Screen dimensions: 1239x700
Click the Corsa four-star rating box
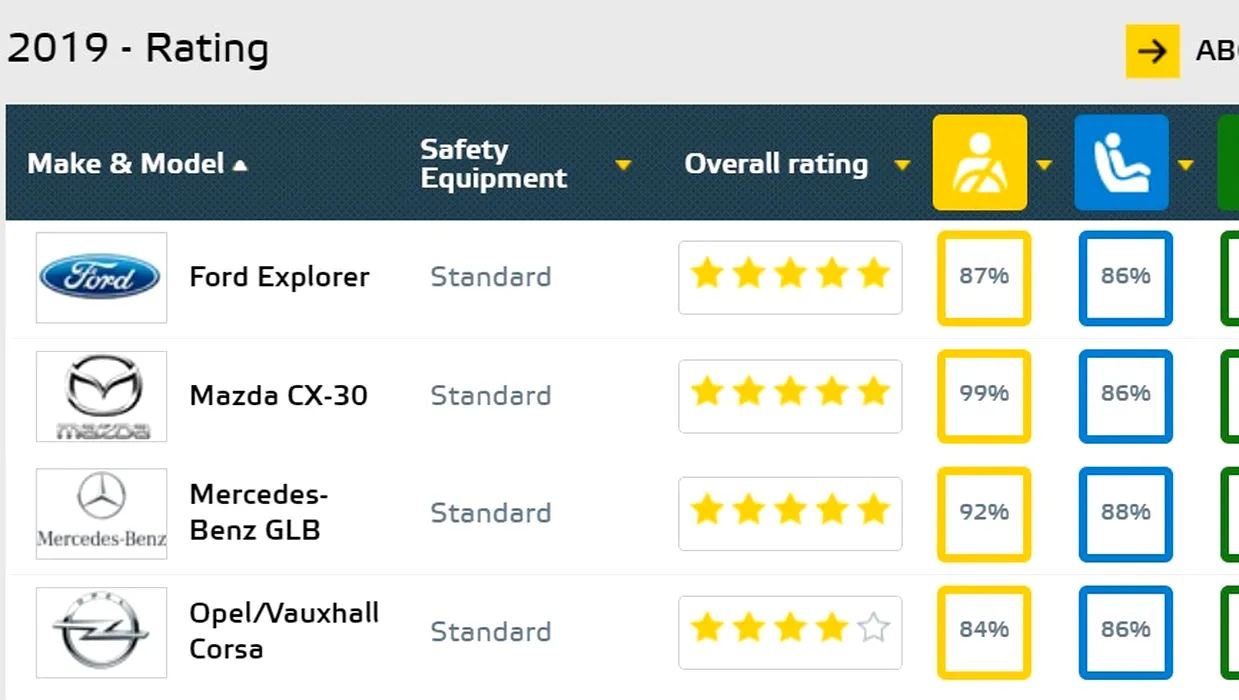tap(790, 632)
